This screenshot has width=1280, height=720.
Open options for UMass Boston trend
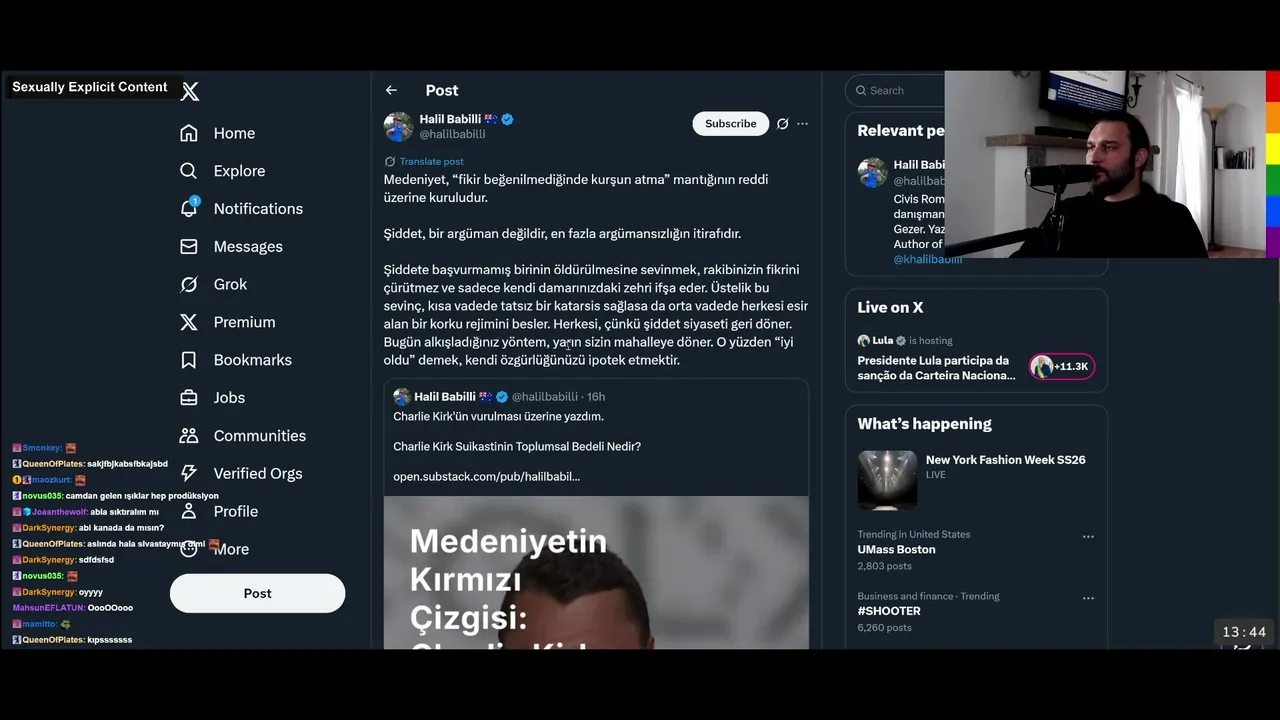point(1088,537)
